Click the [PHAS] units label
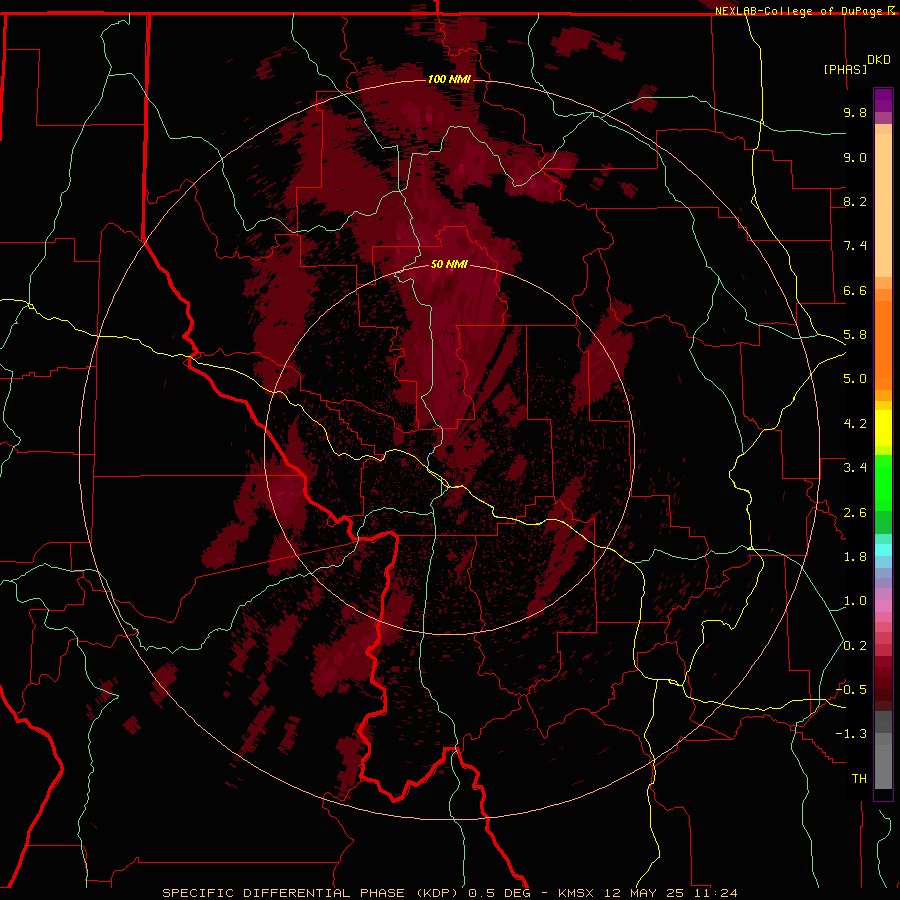 pyautogui.click(x=845, y=69)
